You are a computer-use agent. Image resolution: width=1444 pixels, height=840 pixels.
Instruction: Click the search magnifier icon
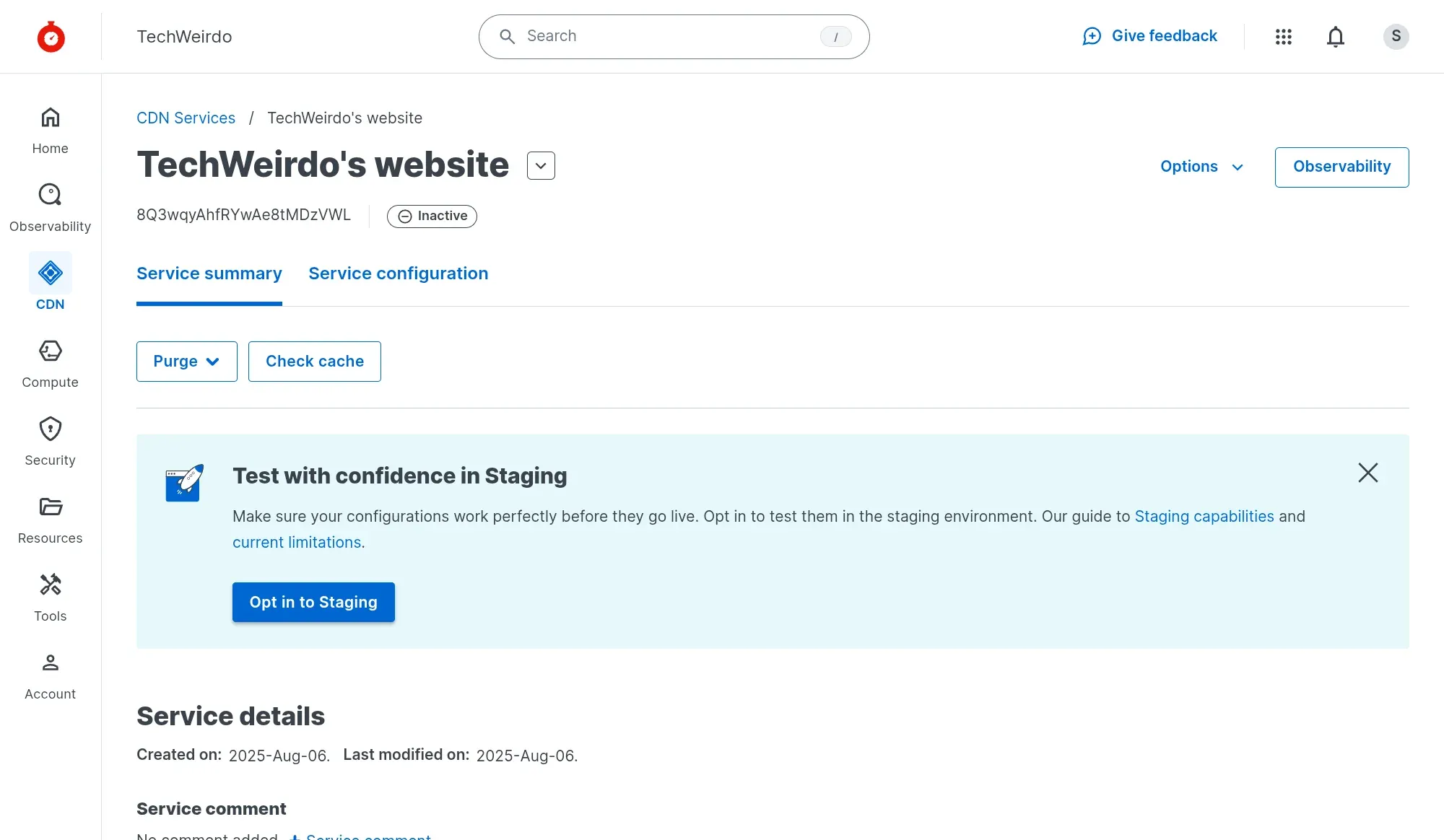tap(508, 36)
